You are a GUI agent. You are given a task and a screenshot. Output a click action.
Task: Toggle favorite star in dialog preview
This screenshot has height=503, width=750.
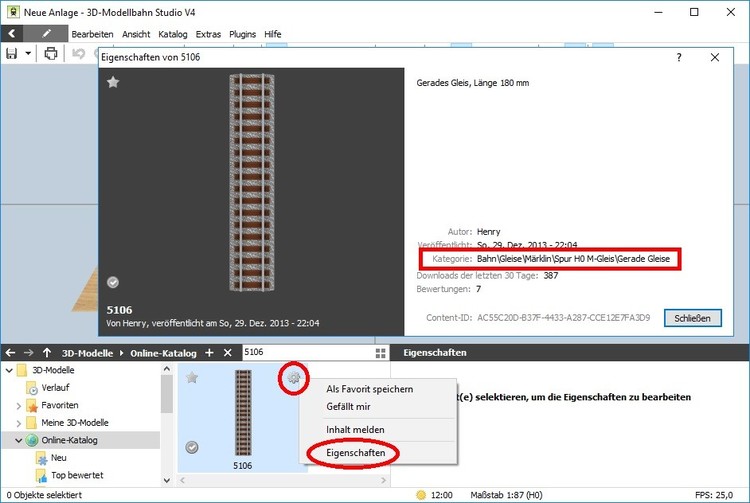tap(113, 82)
